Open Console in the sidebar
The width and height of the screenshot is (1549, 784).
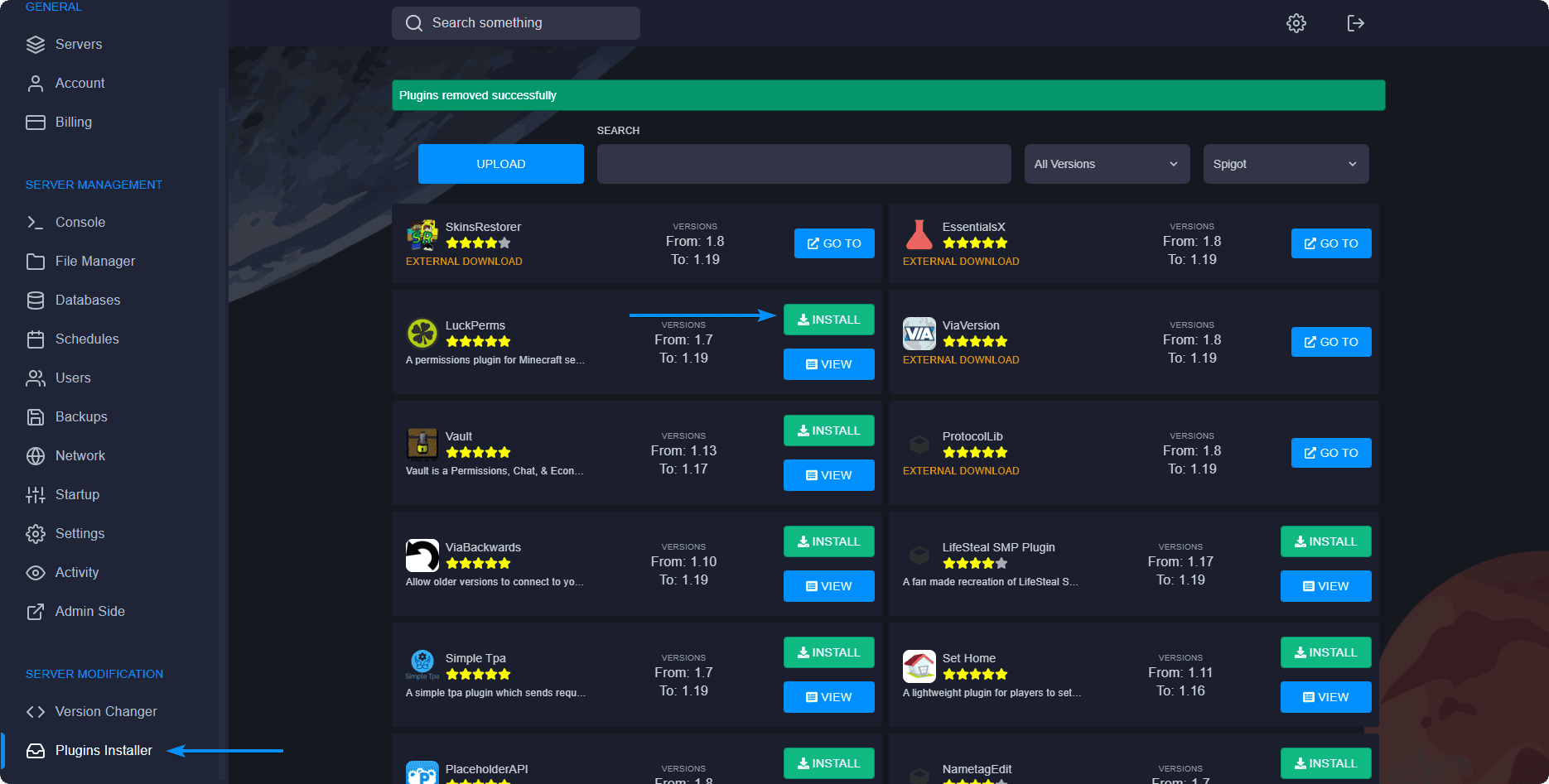click(x=80, y=222)
